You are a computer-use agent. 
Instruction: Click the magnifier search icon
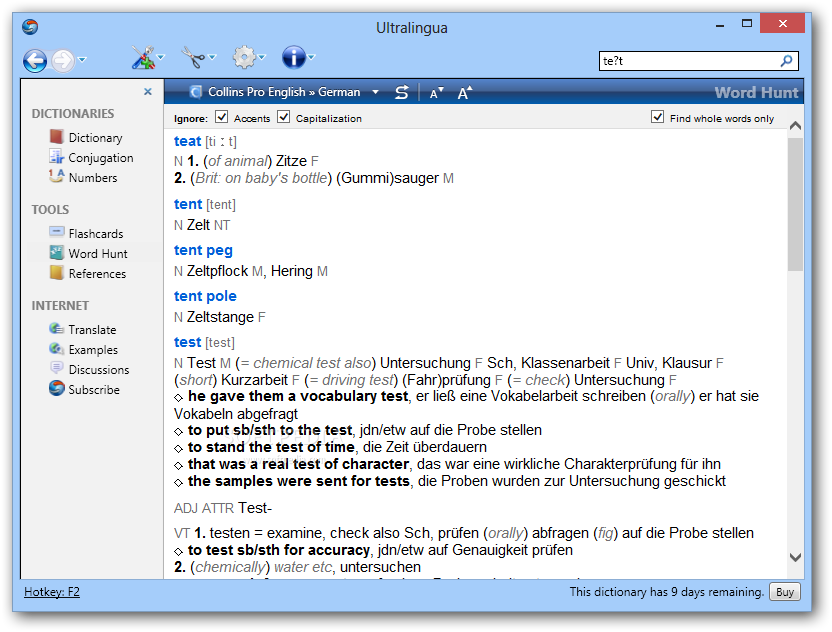[x=786, y=61]
